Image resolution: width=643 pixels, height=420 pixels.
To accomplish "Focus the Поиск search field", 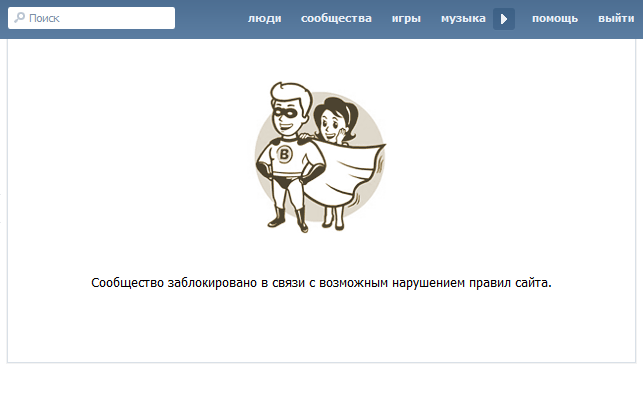I will point(91,18).
